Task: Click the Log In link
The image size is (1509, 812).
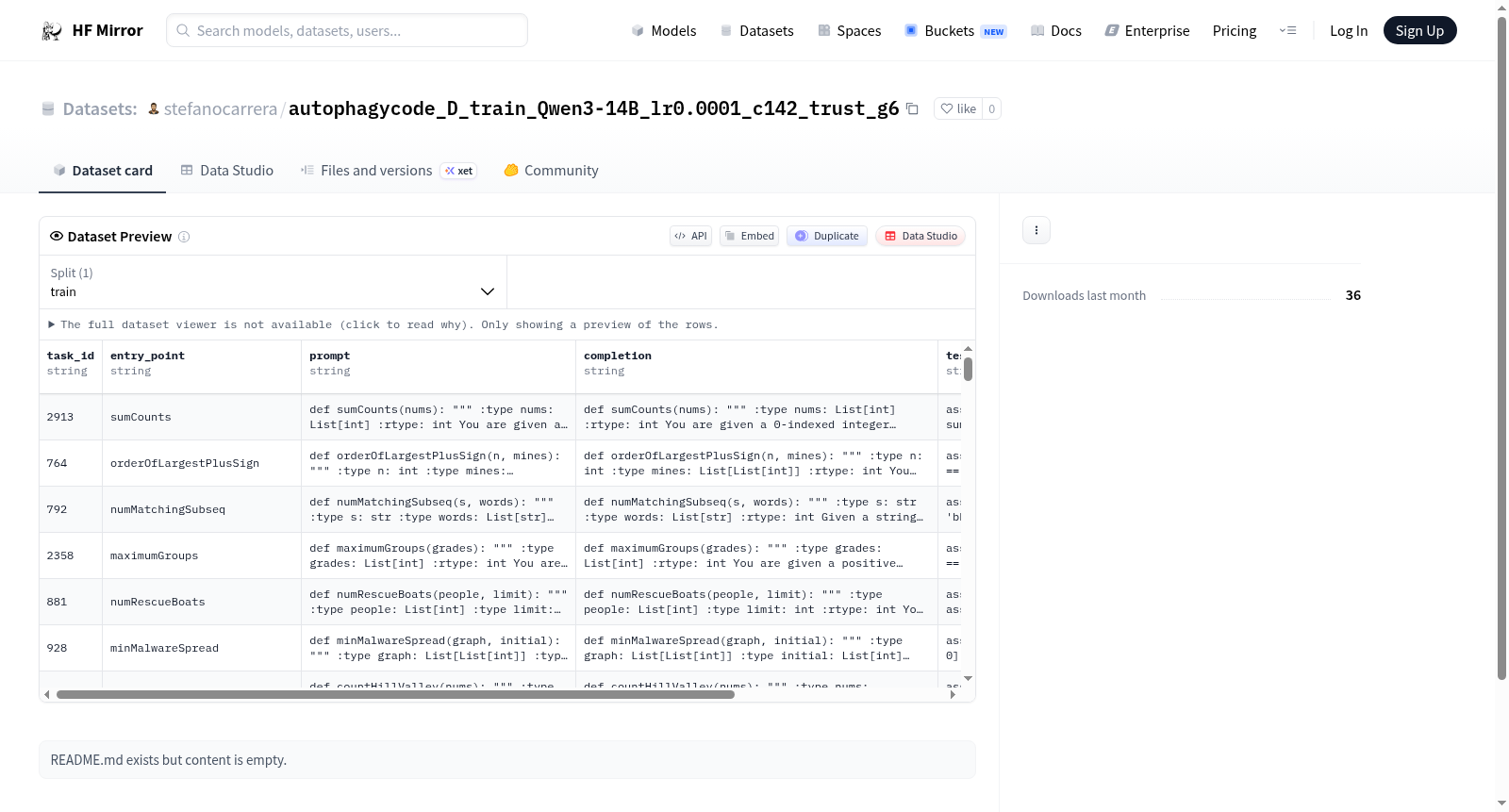Action: 1349,31
